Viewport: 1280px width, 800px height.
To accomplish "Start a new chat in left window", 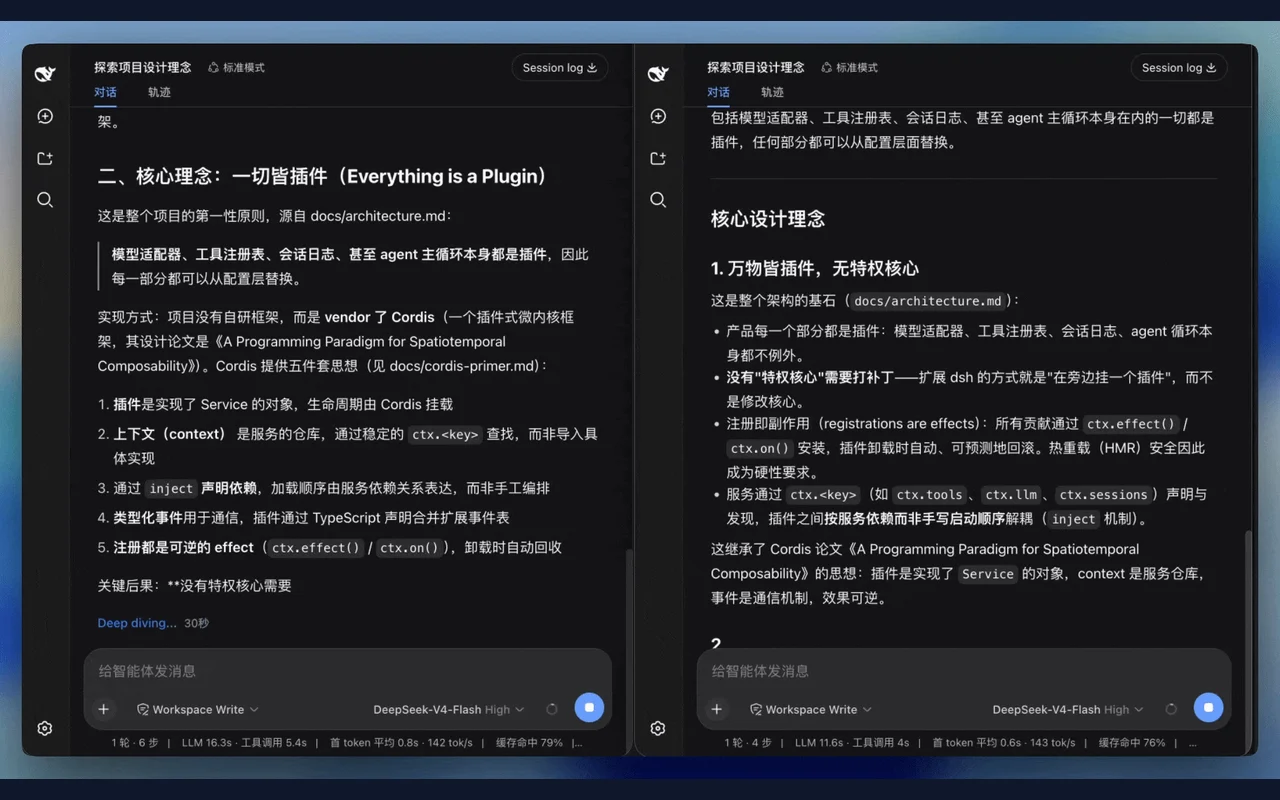I will [x=45, y=116].
